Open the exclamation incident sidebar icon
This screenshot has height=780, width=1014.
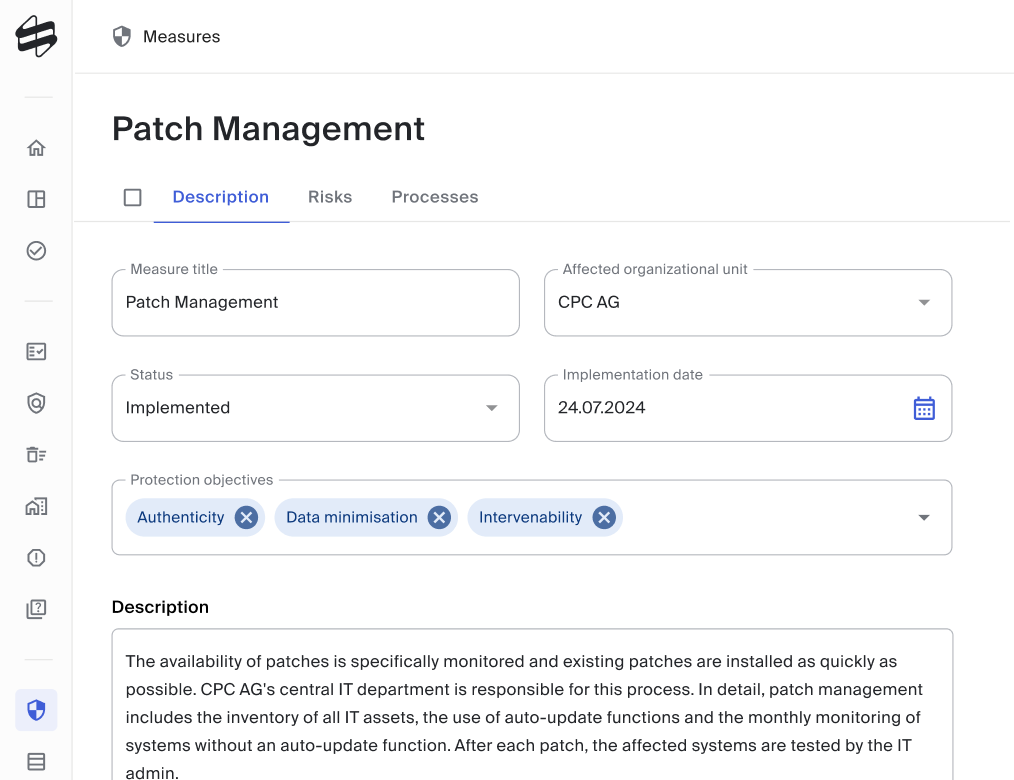pyautogui.click(x=36, y=558)
